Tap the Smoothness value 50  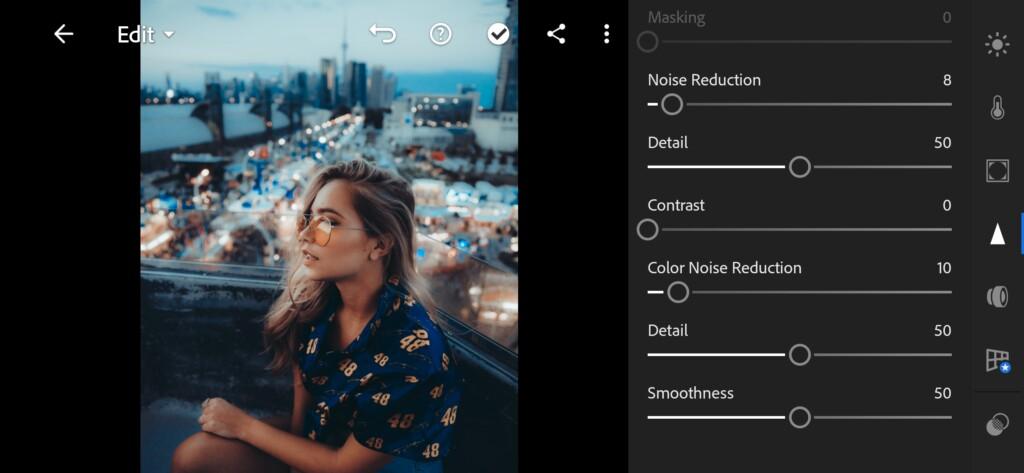click(x=942, y=393)
